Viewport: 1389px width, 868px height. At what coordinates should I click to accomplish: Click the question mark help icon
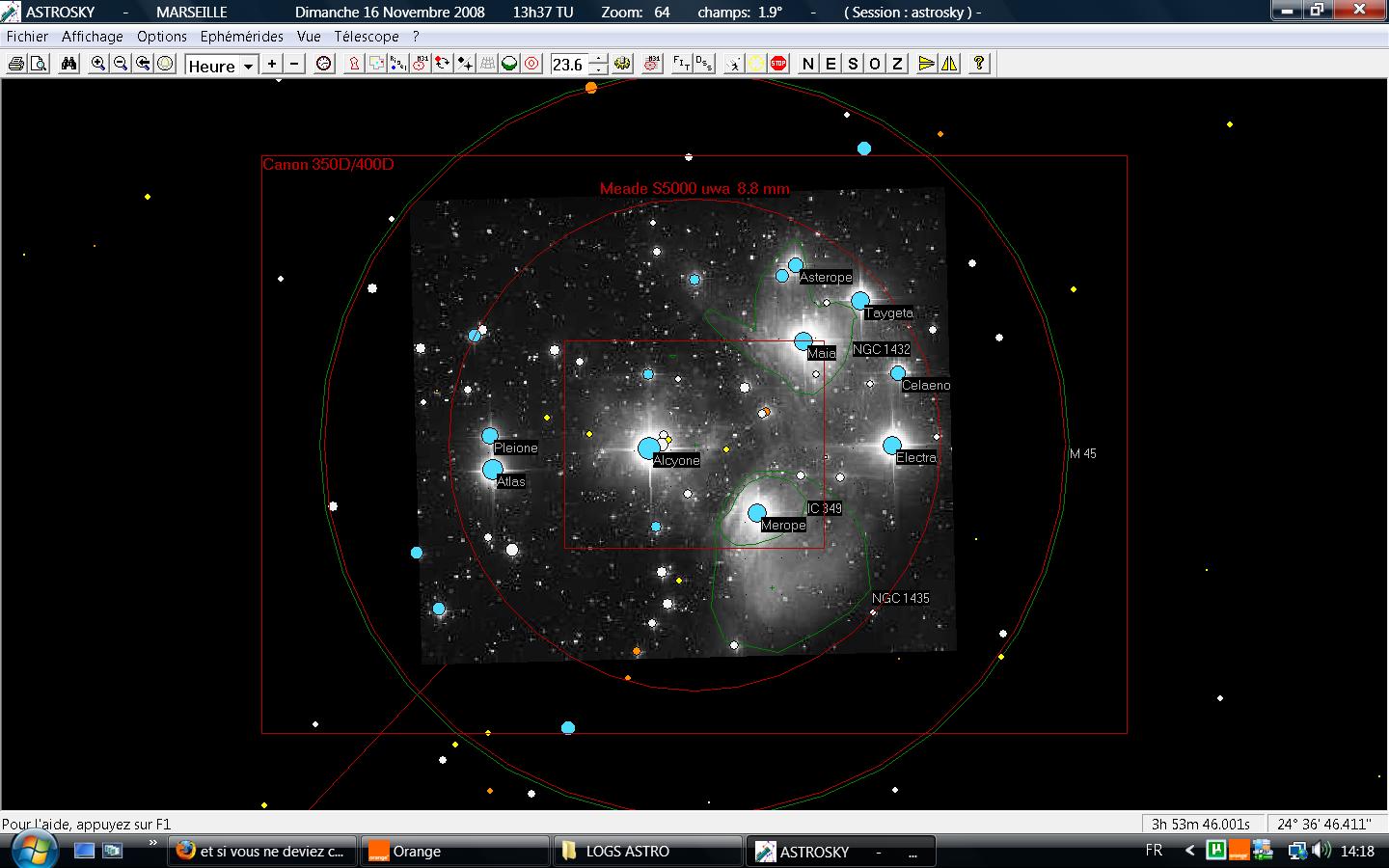coord(979,64)
